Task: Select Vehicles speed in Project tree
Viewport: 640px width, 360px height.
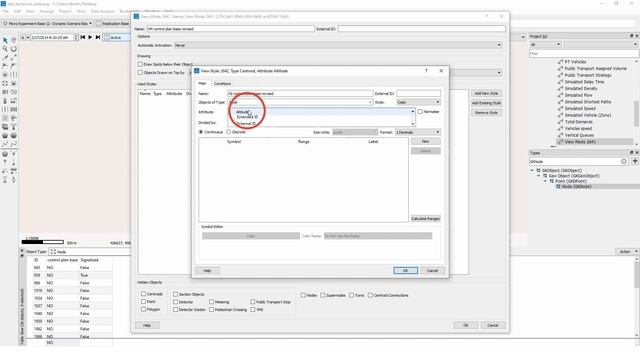Action: (x=578, y=128)
